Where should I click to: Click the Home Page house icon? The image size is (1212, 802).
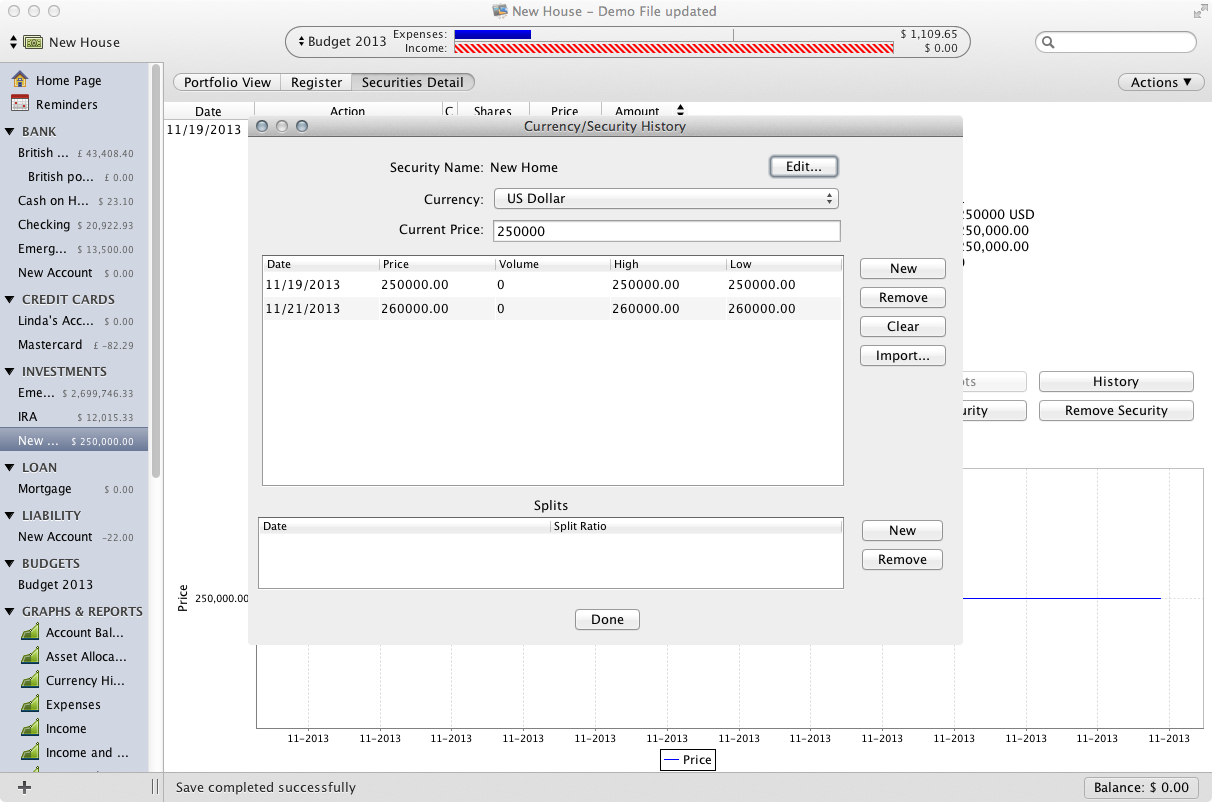20,80
